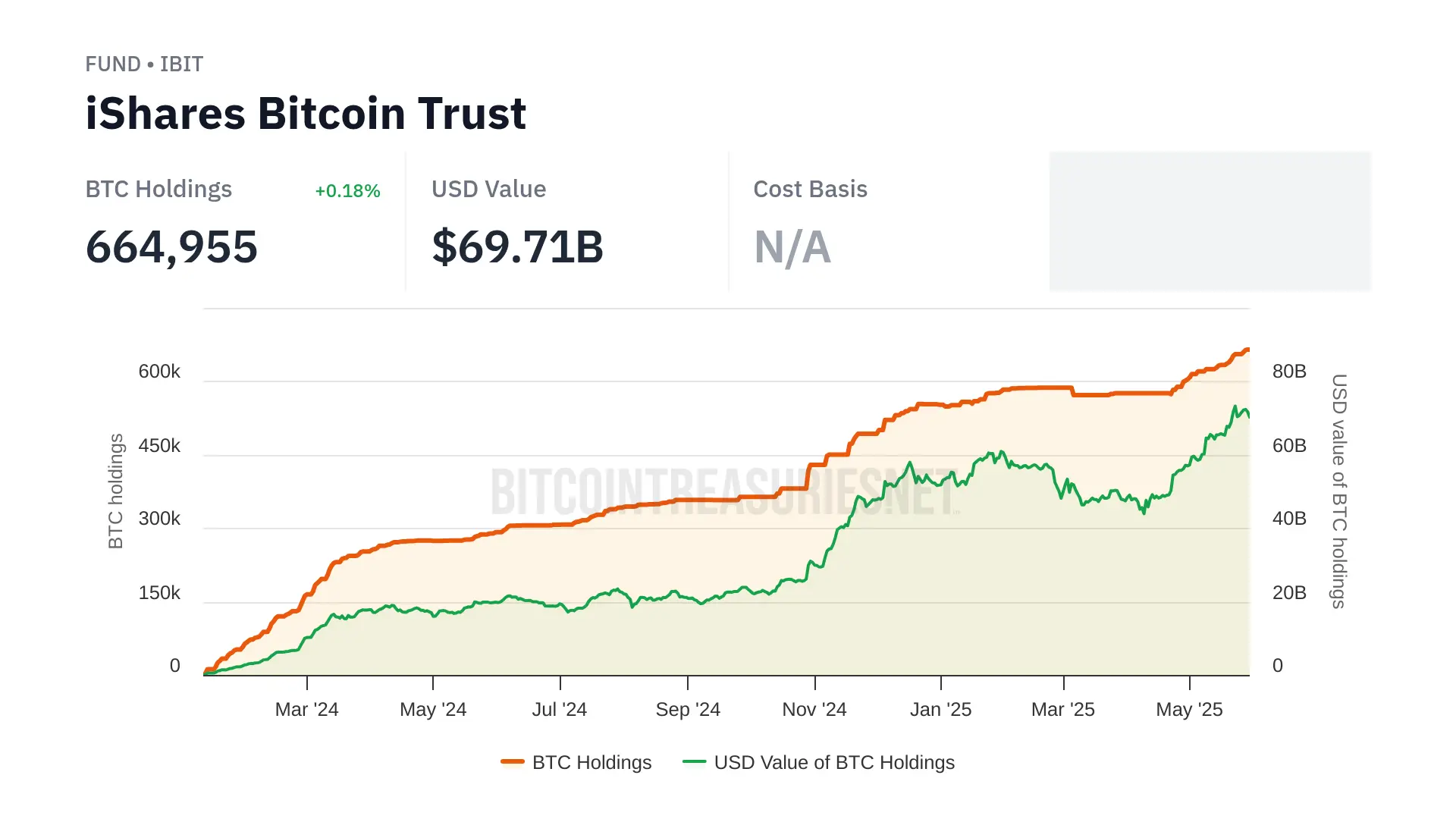The image size is (1456, 819).
Task: Click the gray placeholder box beside Cost Basis
Action: (x=1210, y=221)
